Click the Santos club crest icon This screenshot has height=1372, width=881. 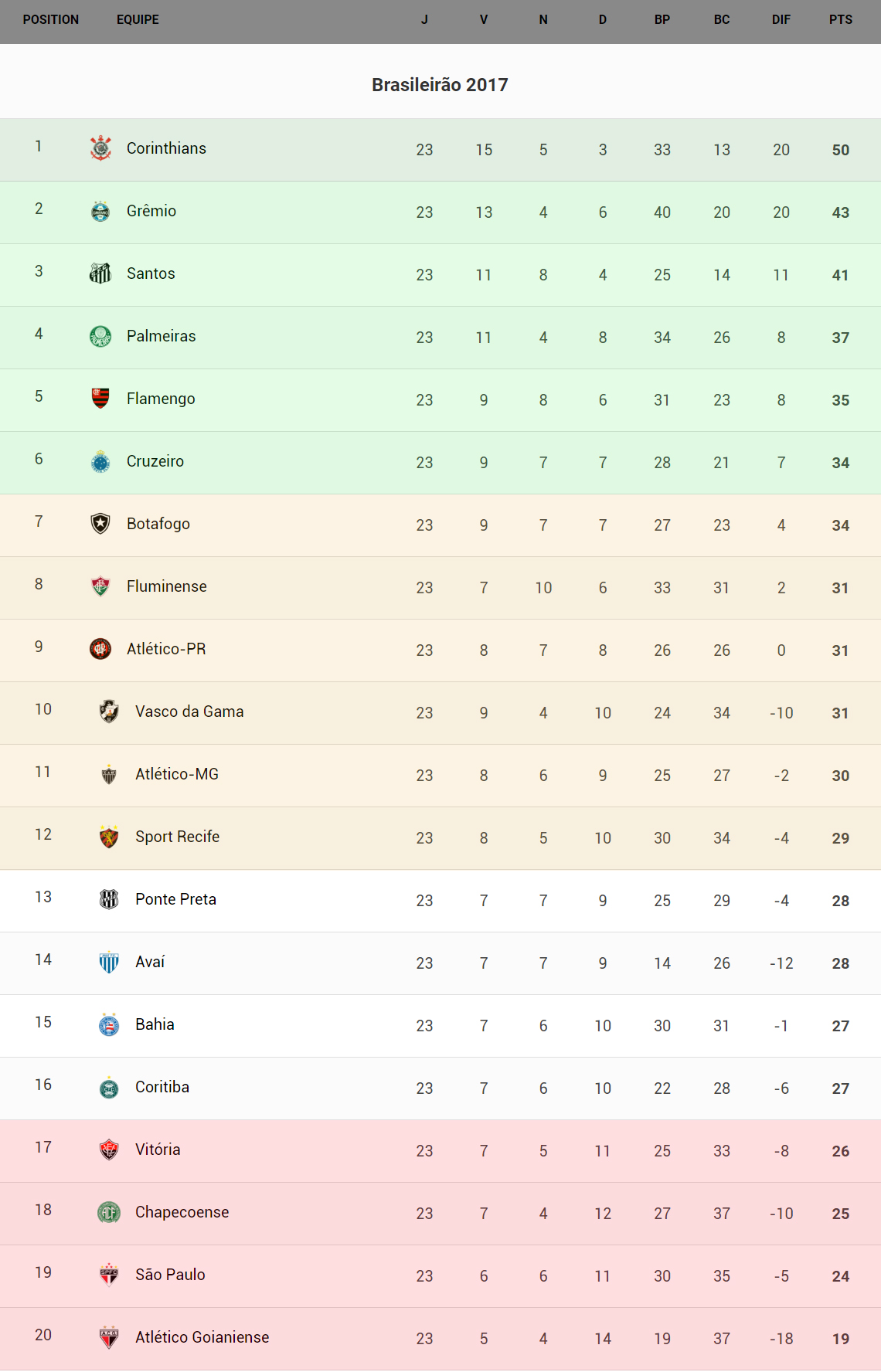pos(100,273)
